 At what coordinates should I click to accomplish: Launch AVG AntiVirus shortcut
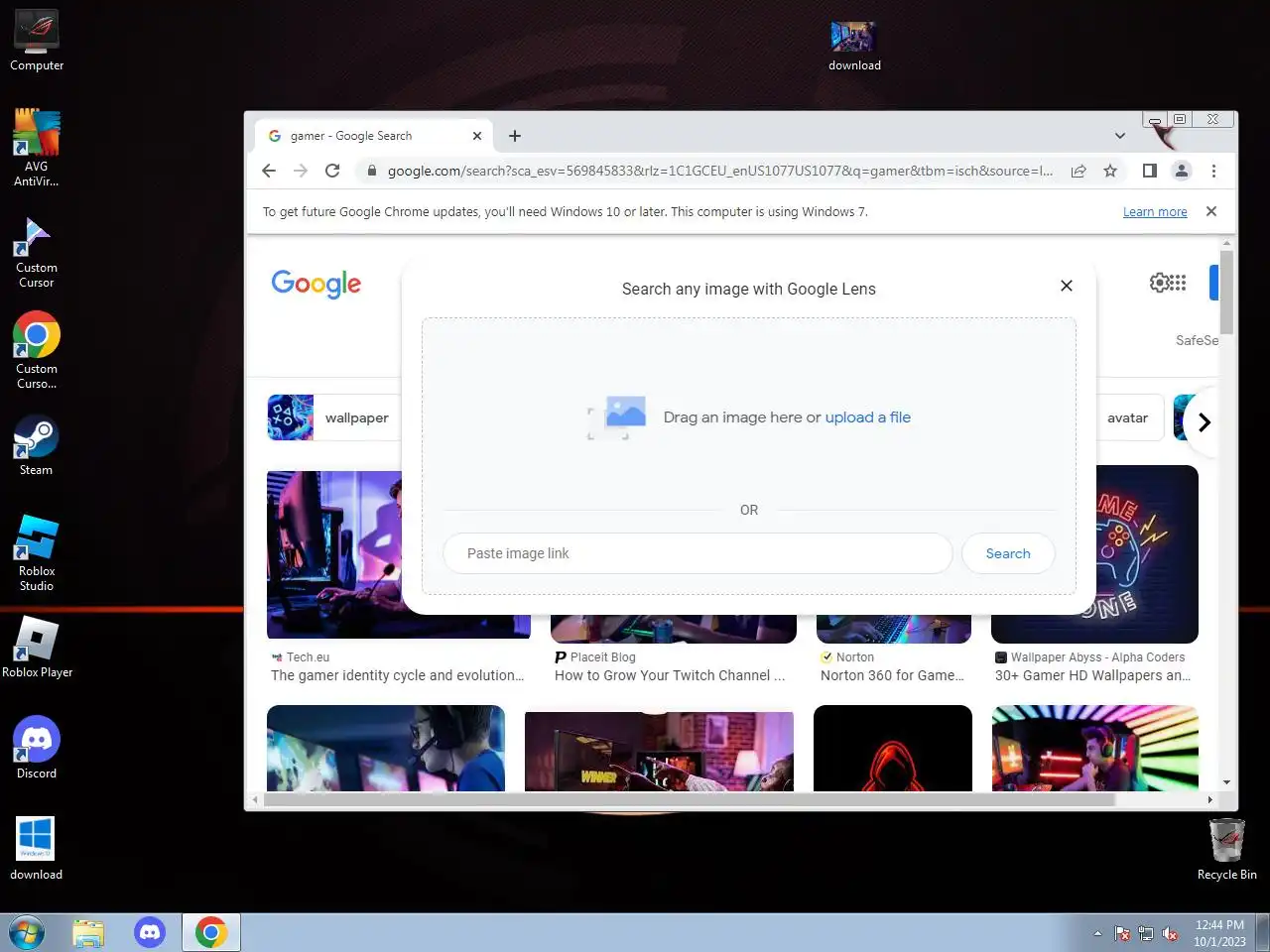[37, 147]
